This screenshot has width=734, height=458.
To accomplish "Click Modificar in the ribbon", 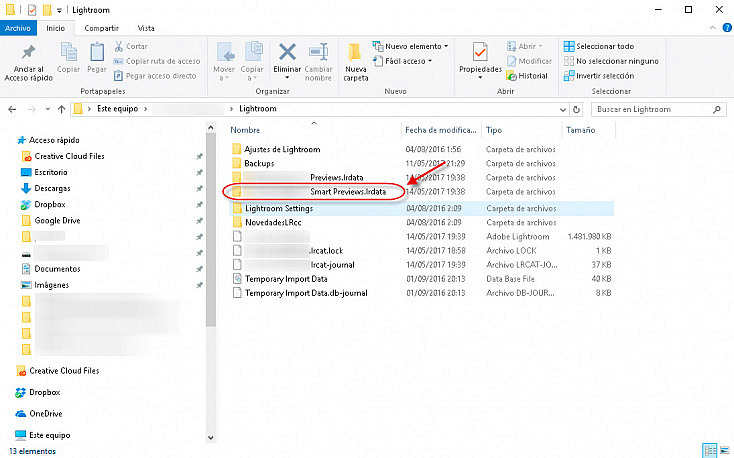I will coord(529,61).
